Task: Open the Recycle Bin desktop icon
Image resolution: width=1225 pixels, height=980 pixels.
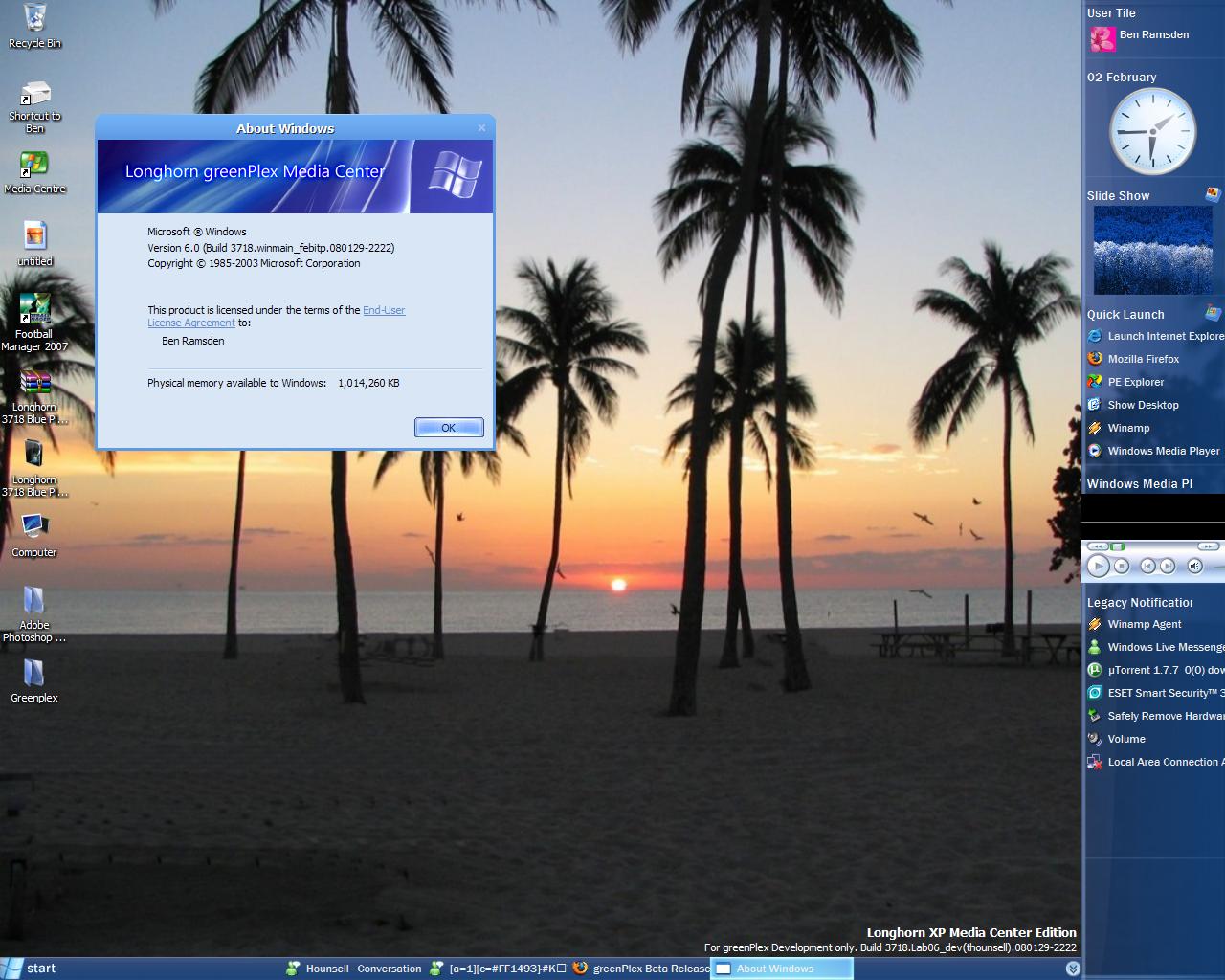Action: 34,25
